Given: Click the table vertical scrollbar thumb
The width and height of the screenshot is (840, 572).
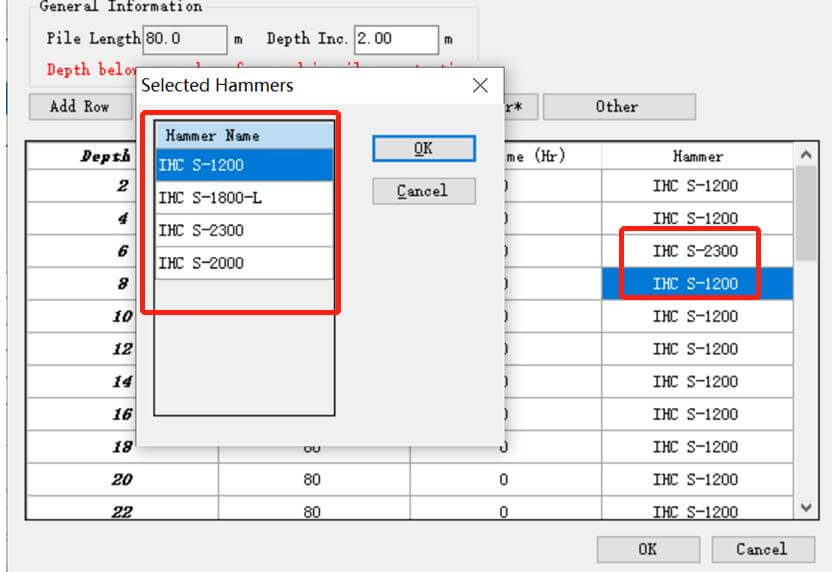Looking at the screenshot, I should click(806, 213).
